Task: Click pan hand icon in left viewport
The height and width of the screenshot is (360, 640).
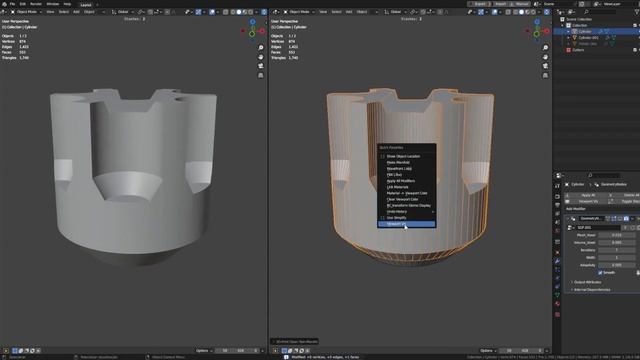Action: coord(261,57)
